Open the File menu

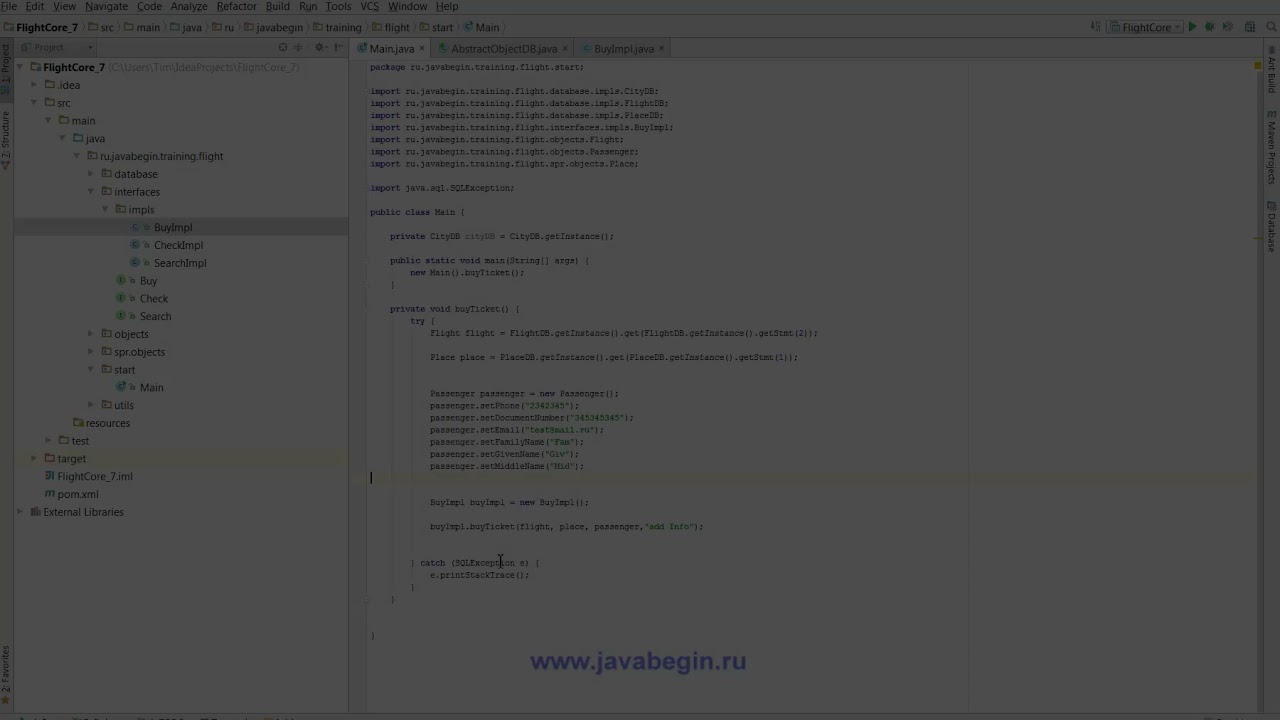(9, 7)
